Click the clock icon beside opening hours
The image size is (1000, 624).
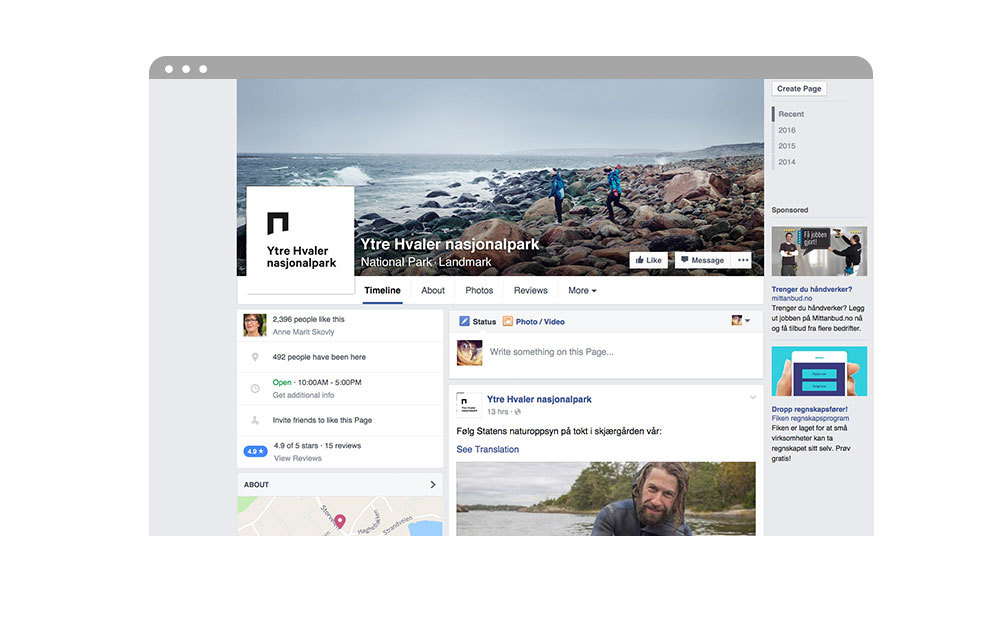[x=255, y=389]
